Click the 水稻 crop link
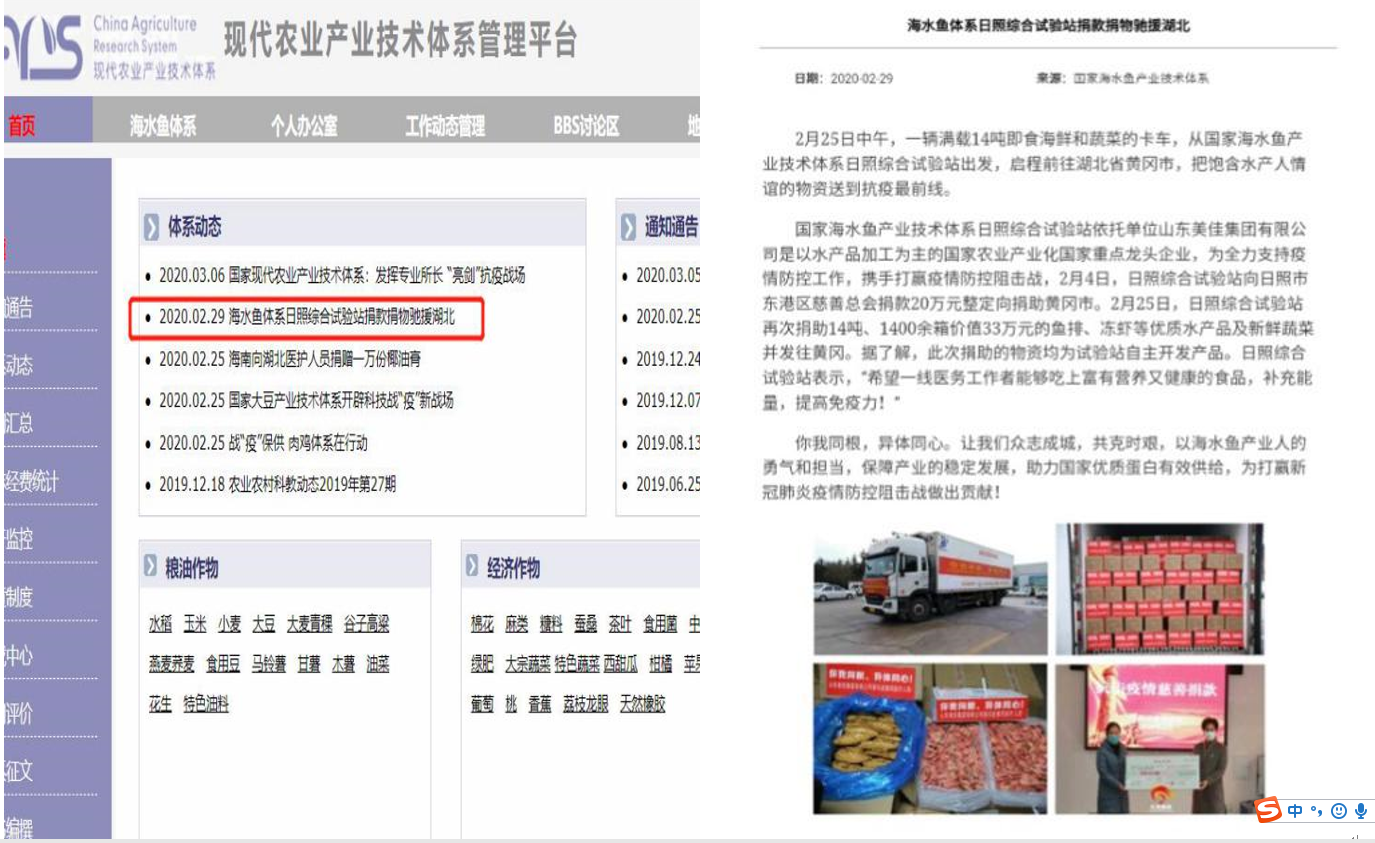Image resolution: width=1375 pixels, height=843 pixels. point(160,624)
